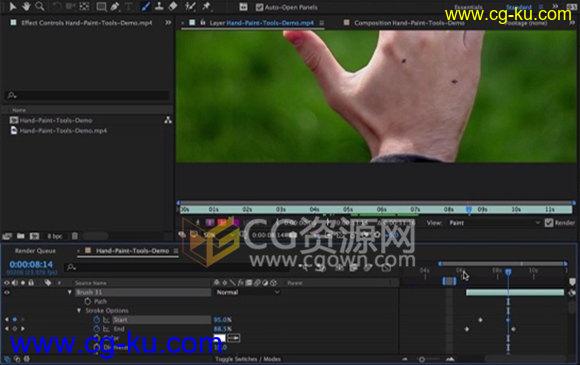This screenshot has height=365, width=580.
Task: Select the Selection arrow tool
Action: (x=12, y=6)
